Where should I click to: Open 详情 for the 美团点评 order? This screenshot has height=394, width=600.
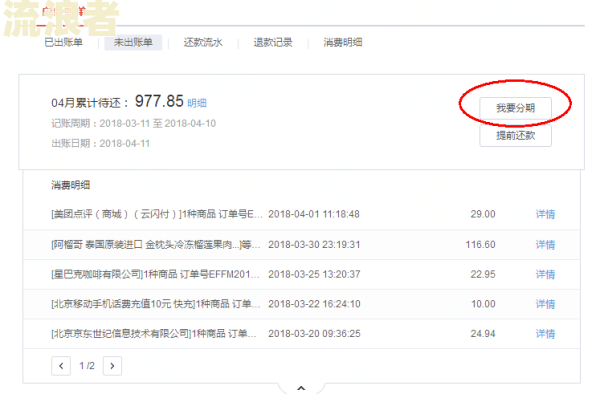[545, 214]
